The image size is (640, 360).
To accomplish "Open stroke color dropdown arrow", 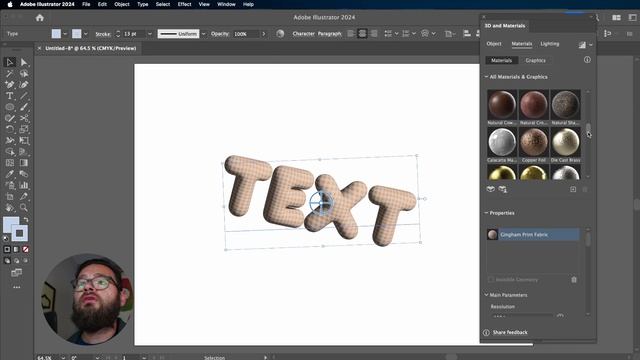I will pos(85,34).
